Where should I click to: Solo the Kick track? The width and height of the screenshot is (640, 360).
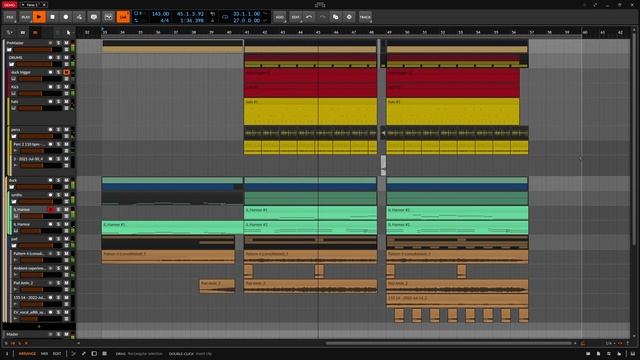58,87
